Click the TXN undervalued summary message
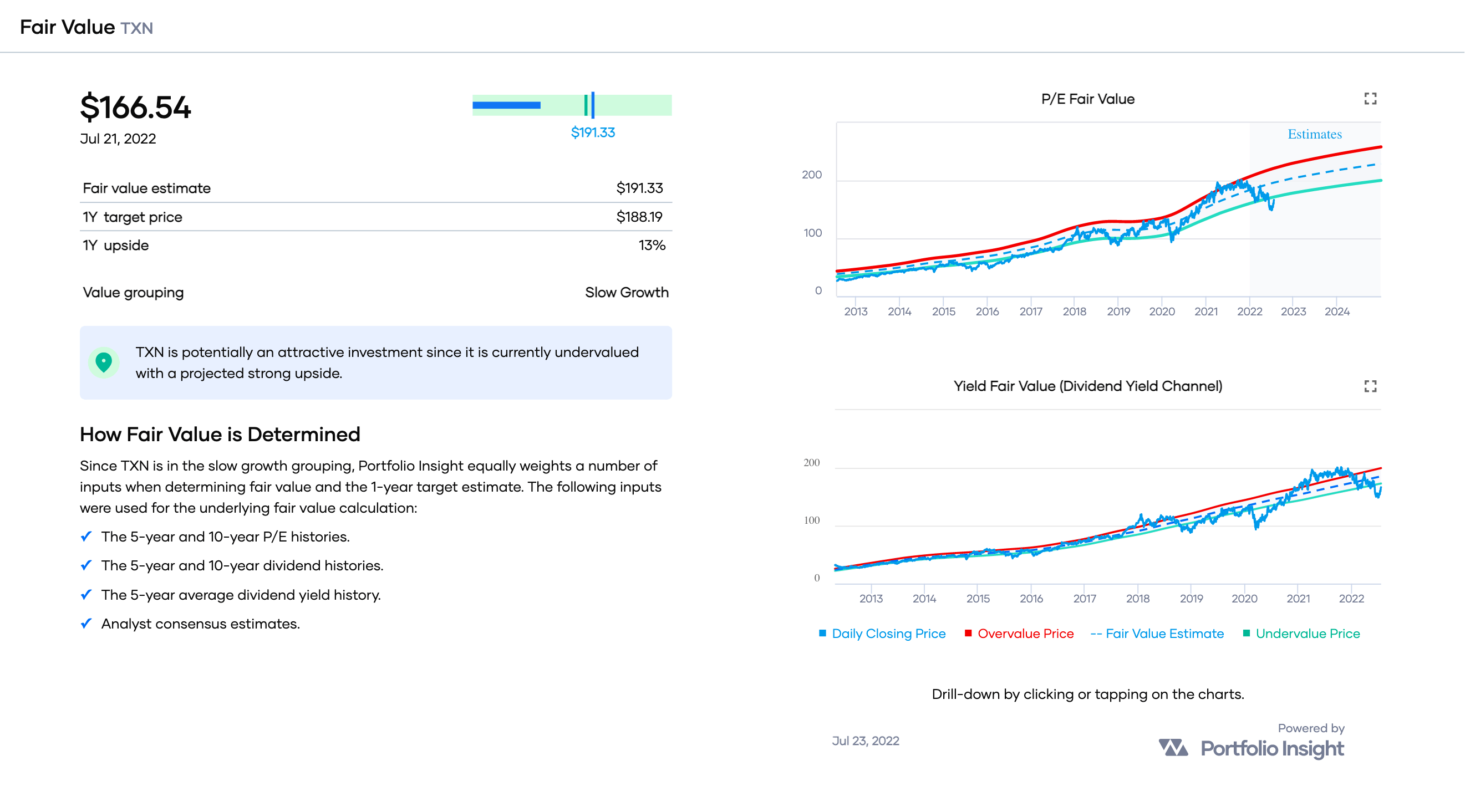The image size is (1465, 812). [x=376, y=363]
